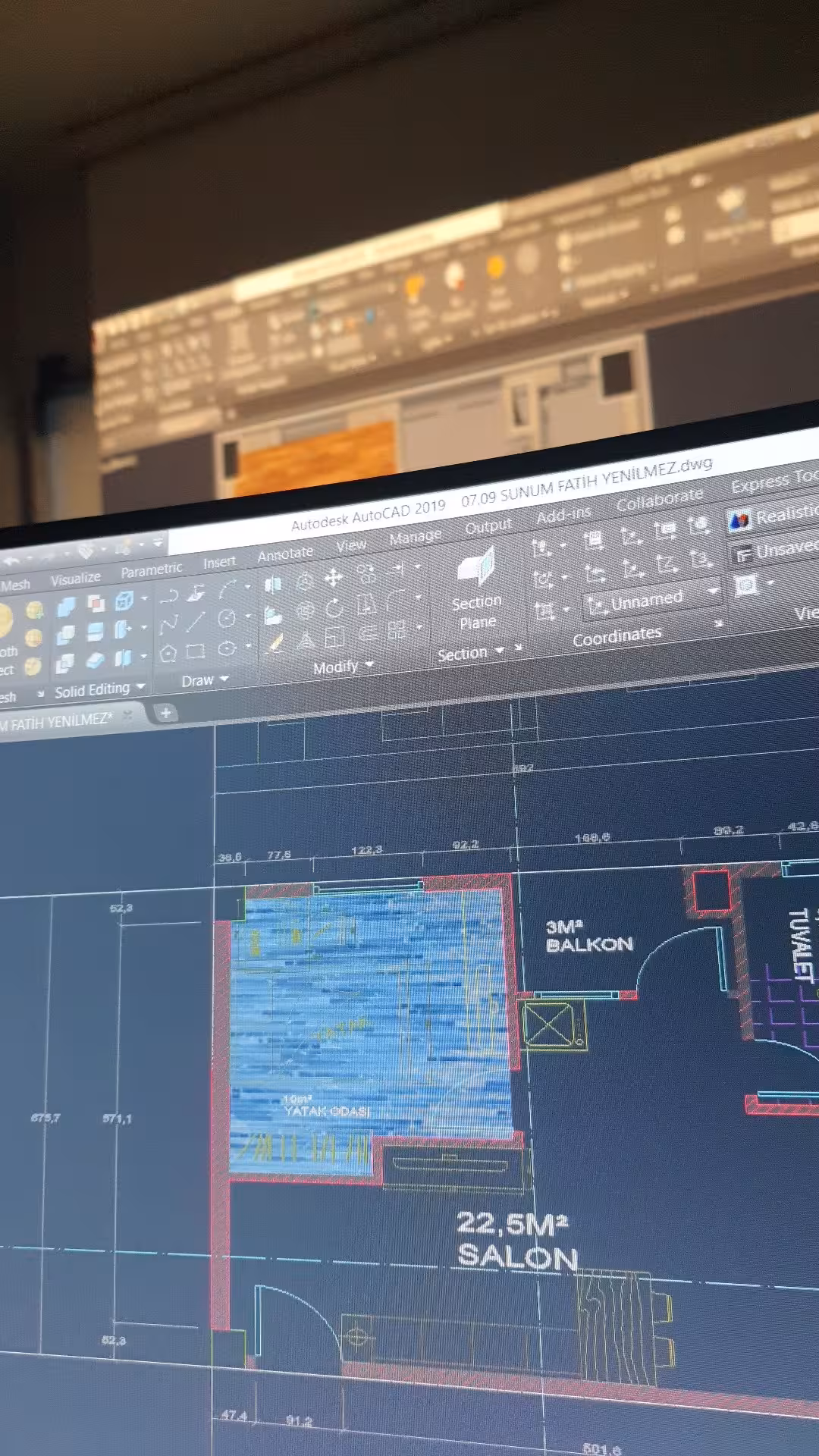819x1456 pixels.
Task: Close the FATİH YENİLMEZ drawing tab
Action: [x=128, y=715]
